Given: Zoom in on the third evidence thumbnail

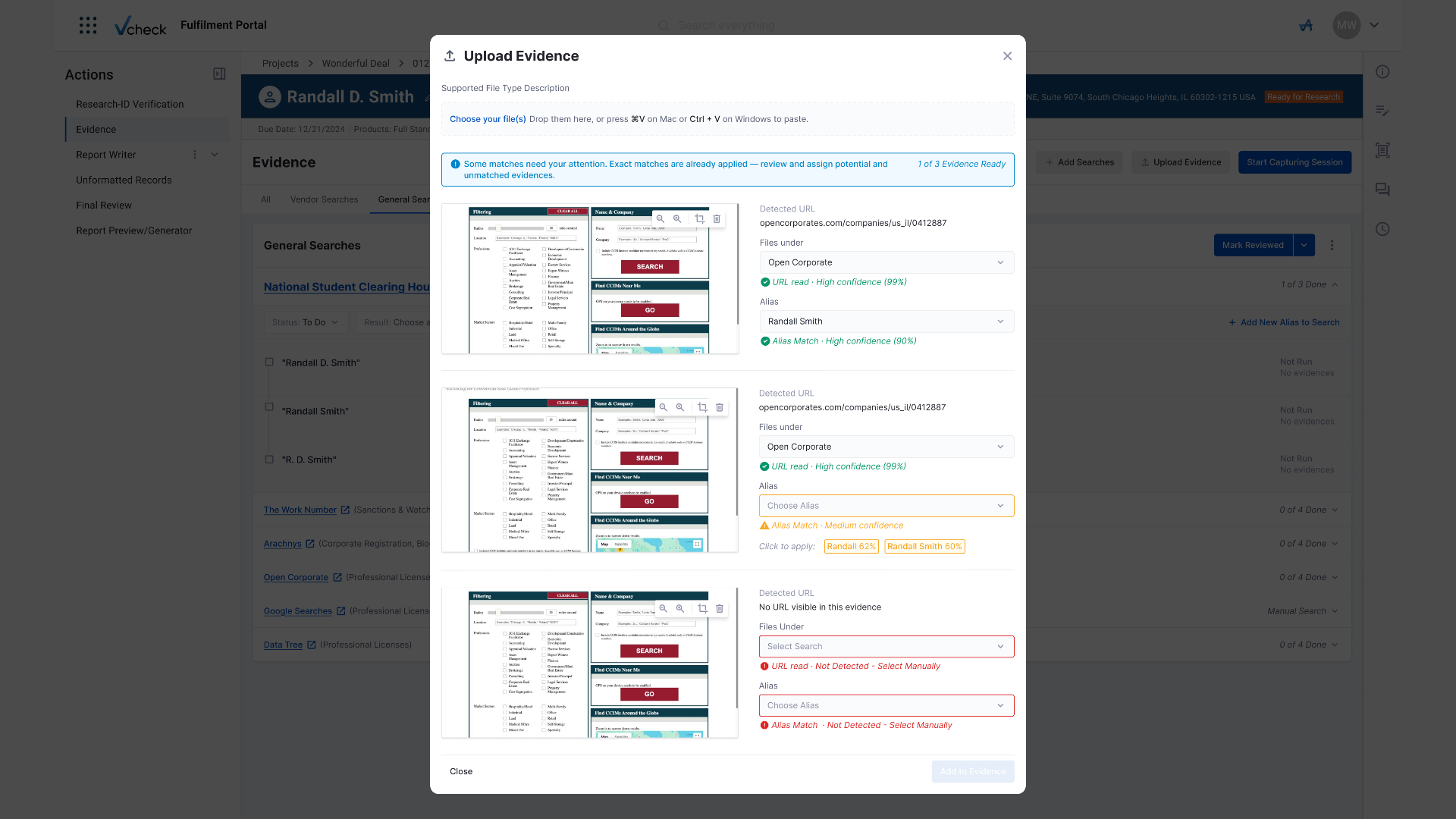Looking at the screenshot, I should point(680,608).
